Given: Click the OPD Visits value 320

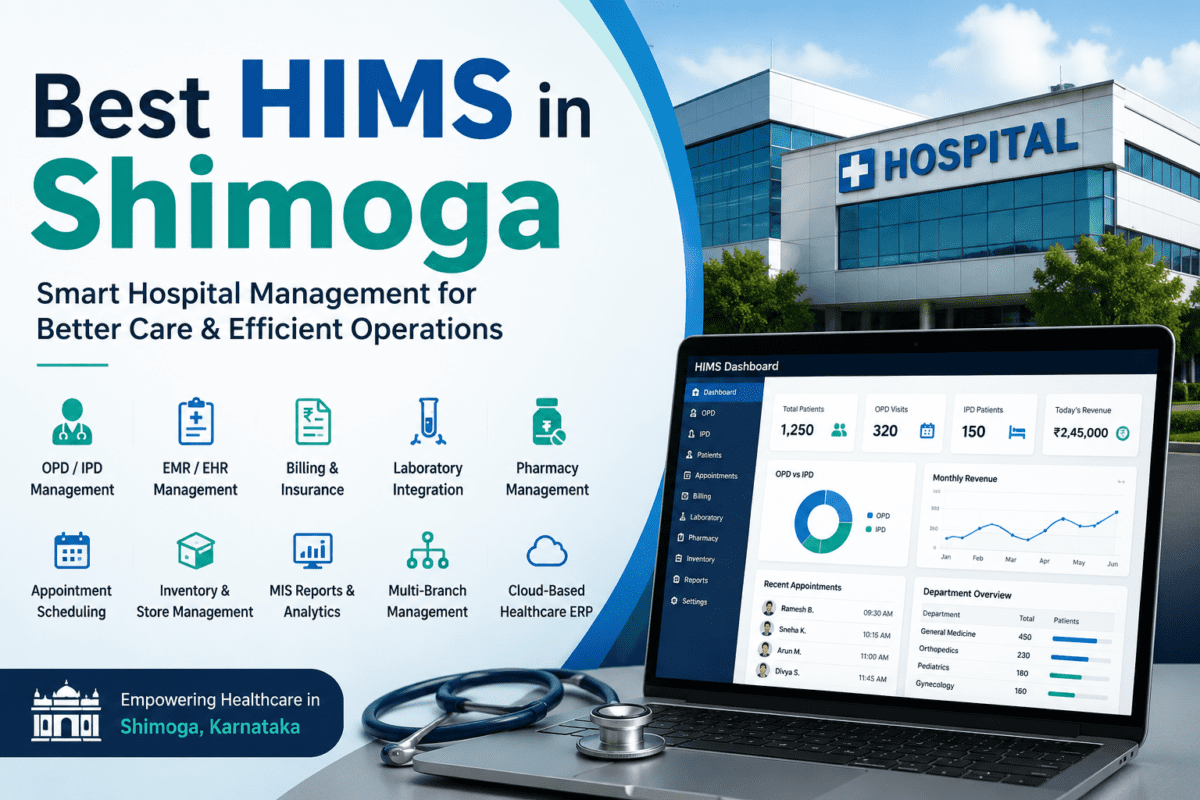Looking at the screenshot, I should 885,431.
